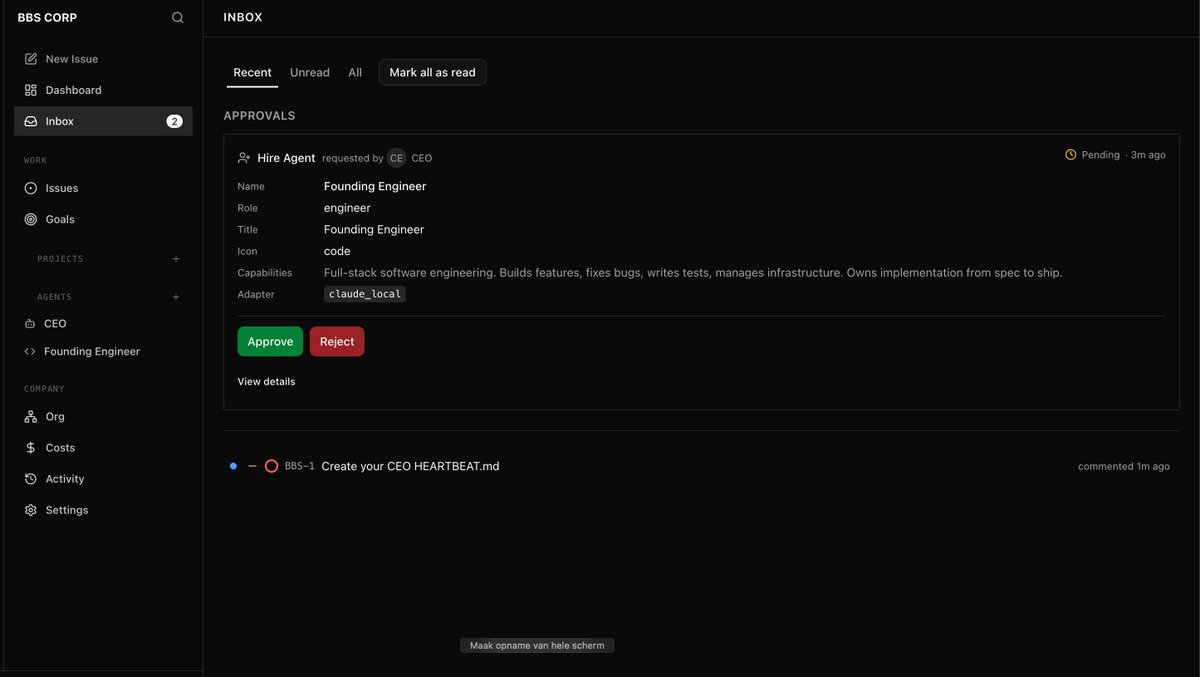Open the Settings page
The image size is (1200, 677).
tap(103, 510)
